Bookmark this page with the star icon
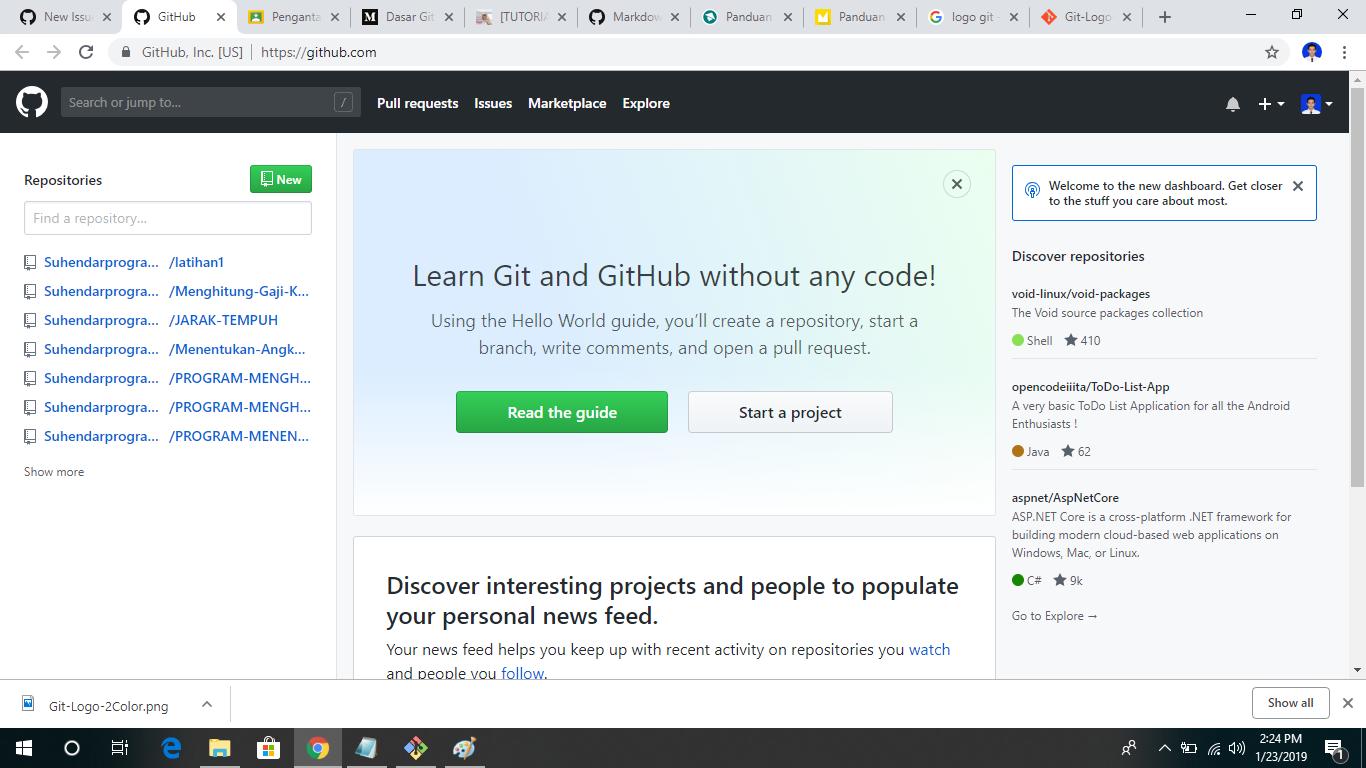Image resolution: width=1366 pixels, height=768 pixels. click(x=1272, y=52)
